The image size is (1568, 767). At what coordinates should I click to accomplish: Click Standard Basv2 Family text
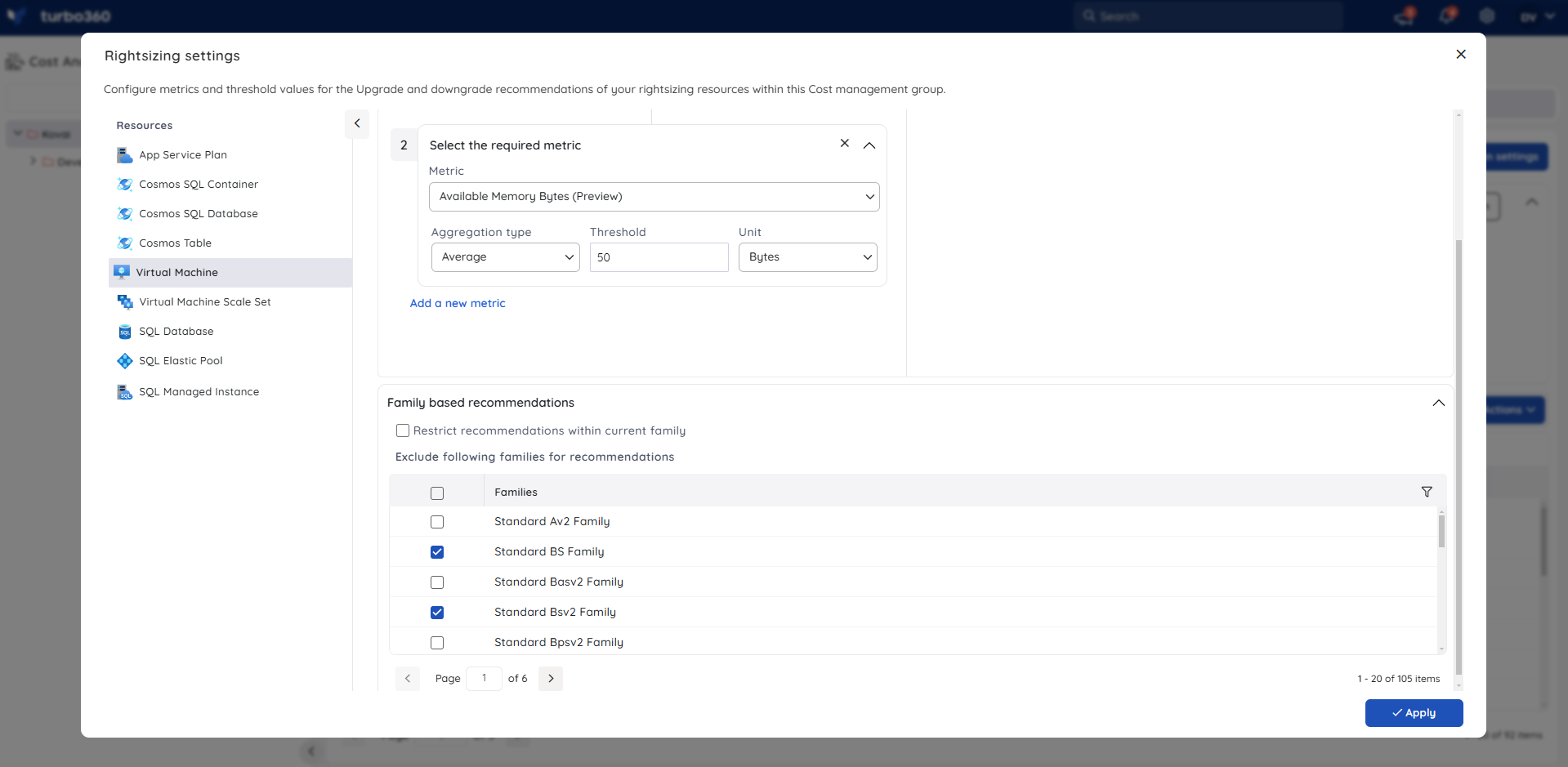559,582
